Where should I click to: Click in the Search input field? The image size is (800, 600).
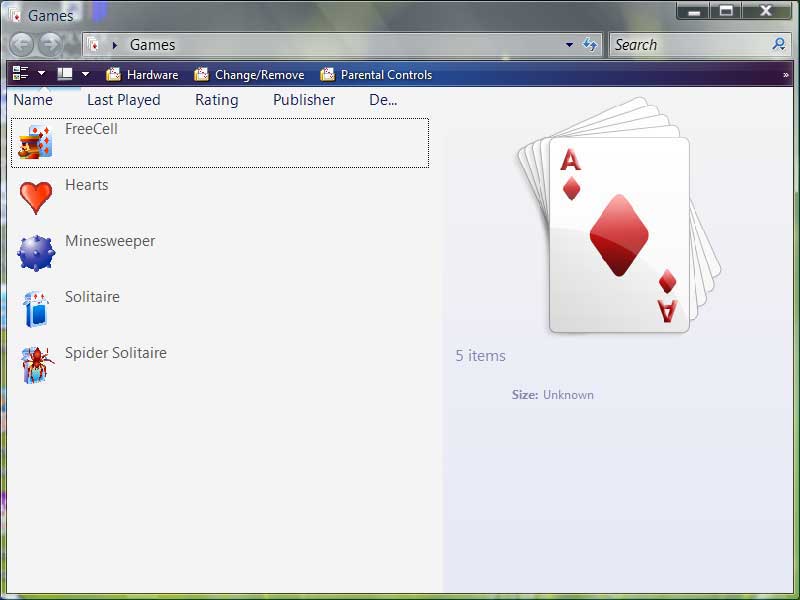692,45
